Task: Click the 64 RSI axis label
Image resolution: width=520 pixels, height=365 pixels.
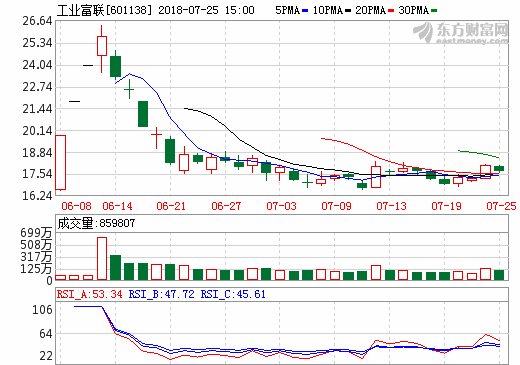Action: click(46, 334)
